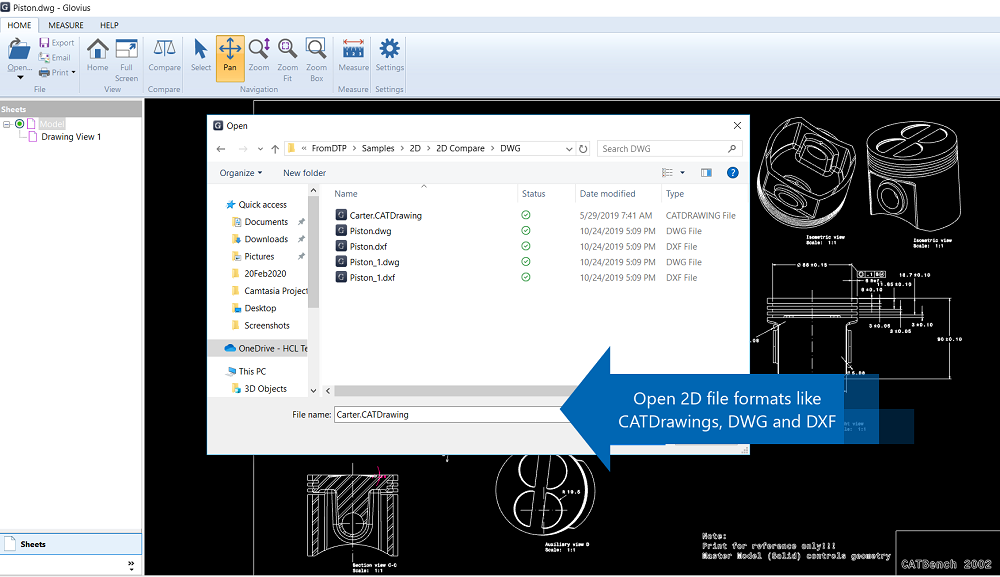
Task: Click the Export icon in the File group
Action: pyautogui.click(x=44, y=43)
